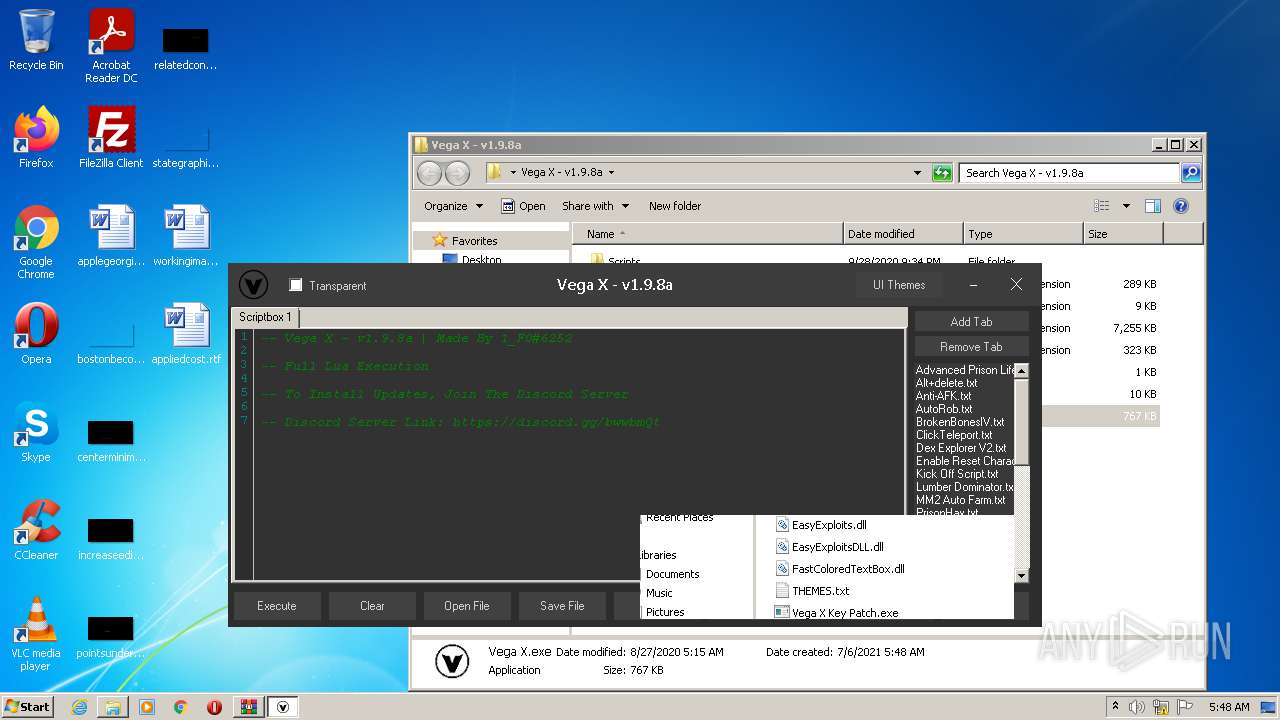The width and height of the screenshot is (1280, 720).
Task: Select Advanced Prison Life script entry
Action: (964, 370)
